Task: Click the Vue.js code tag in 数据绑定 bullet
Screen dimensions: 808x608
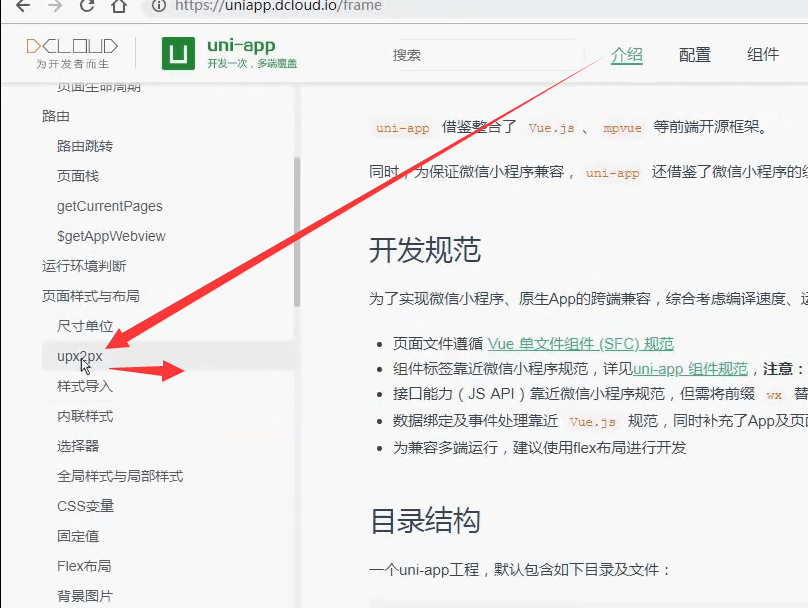Action: pos(593,422)
